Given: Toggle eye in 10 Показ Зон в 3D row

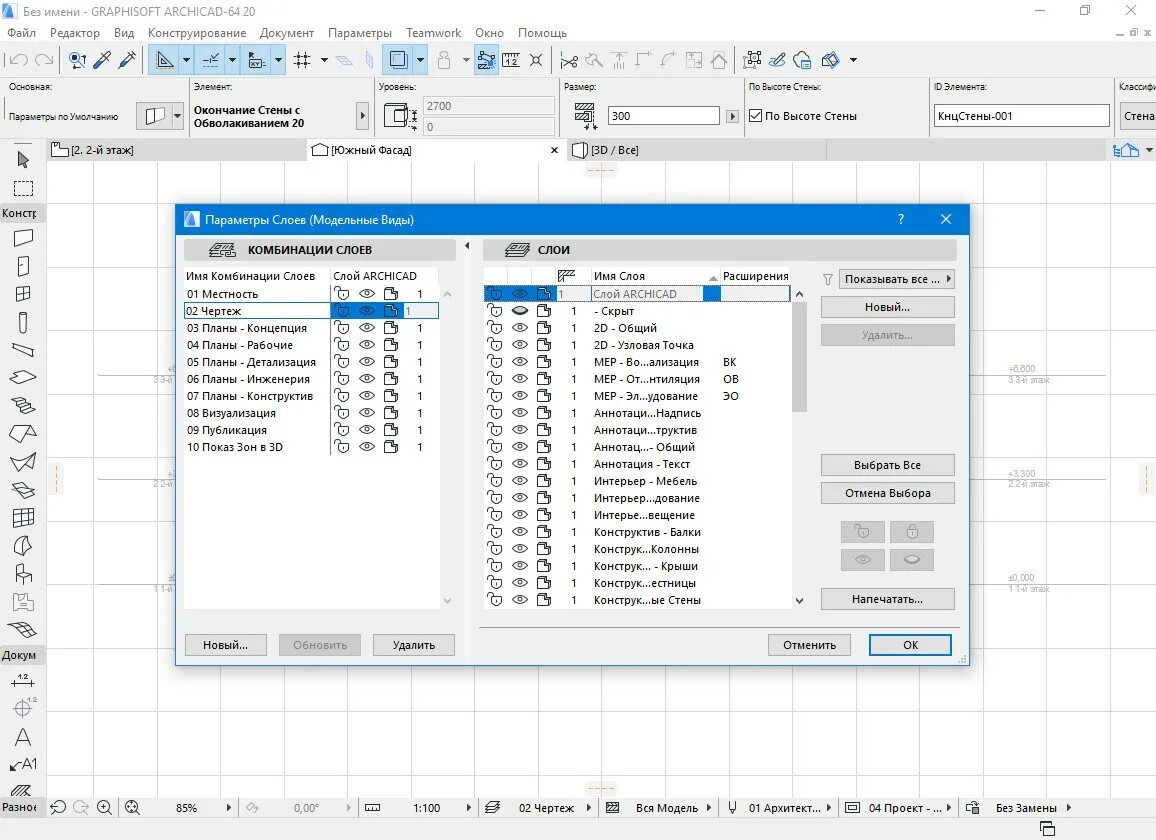Looking at the screenshot, I should [366, 447].
